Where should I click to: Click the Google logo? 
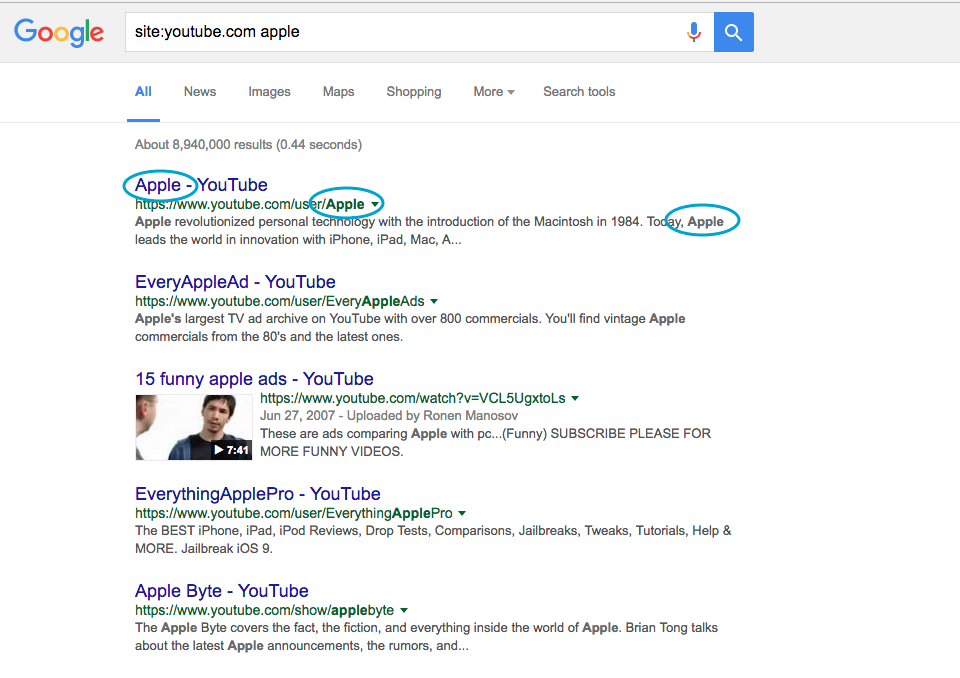pyautogui.click(x=59, y=32)
